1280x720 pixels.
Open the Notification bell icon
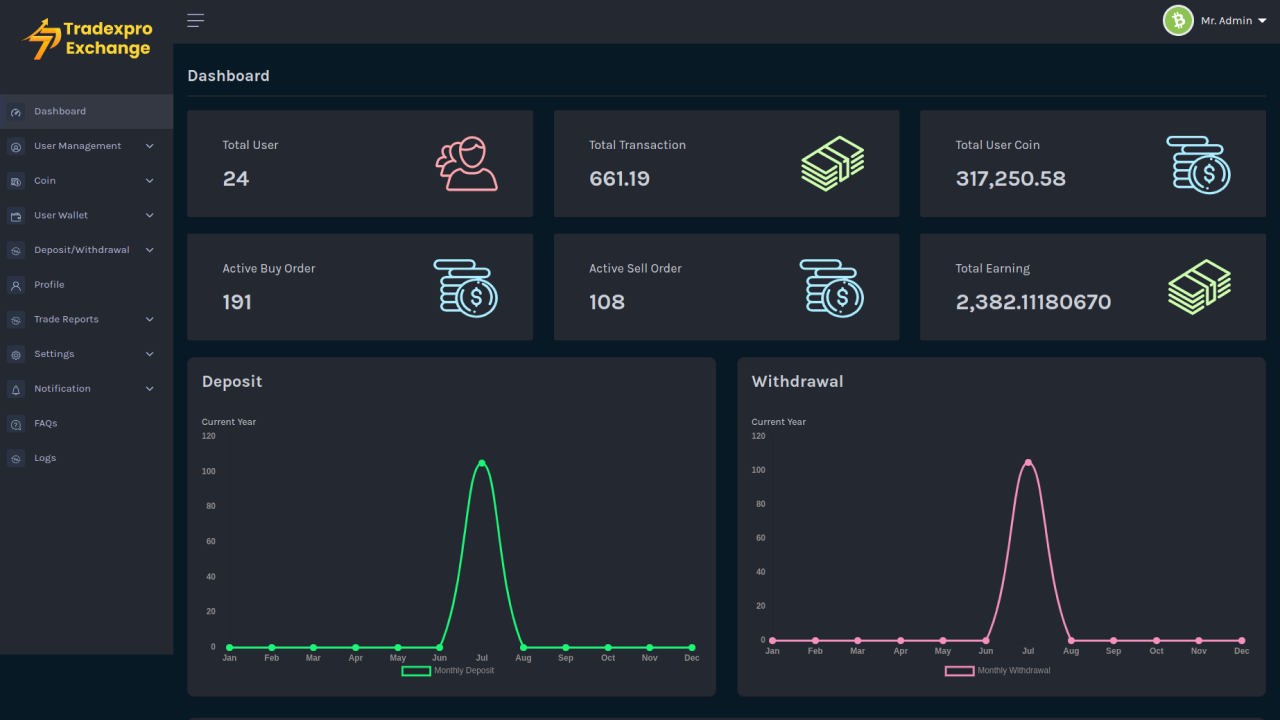click(14, 388)
